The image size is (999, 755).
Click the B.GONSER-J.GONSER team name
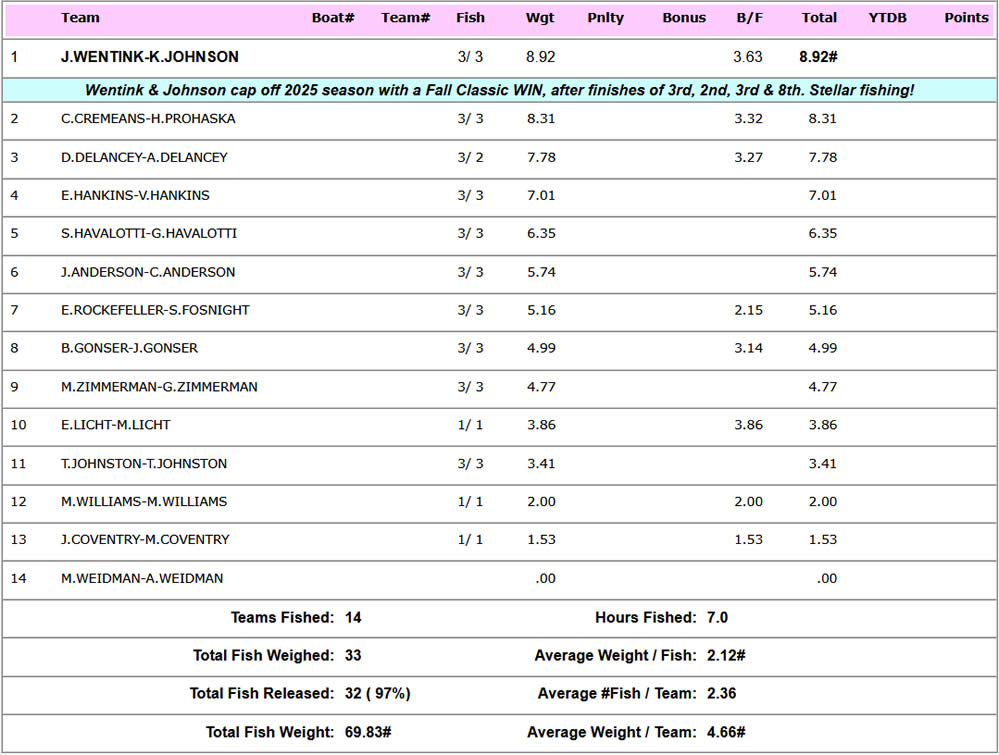tap(129, 348)
